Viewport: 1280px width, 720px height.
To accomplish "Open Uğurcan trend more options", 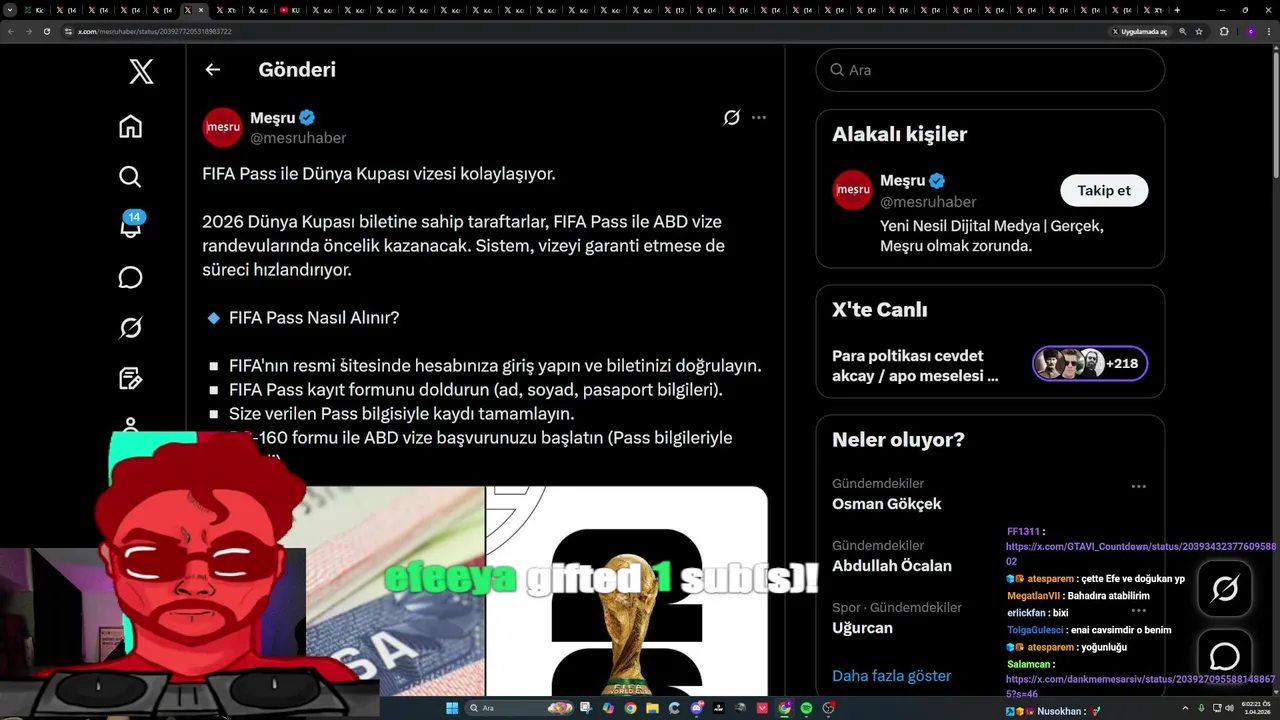I will pos(1138,610).
